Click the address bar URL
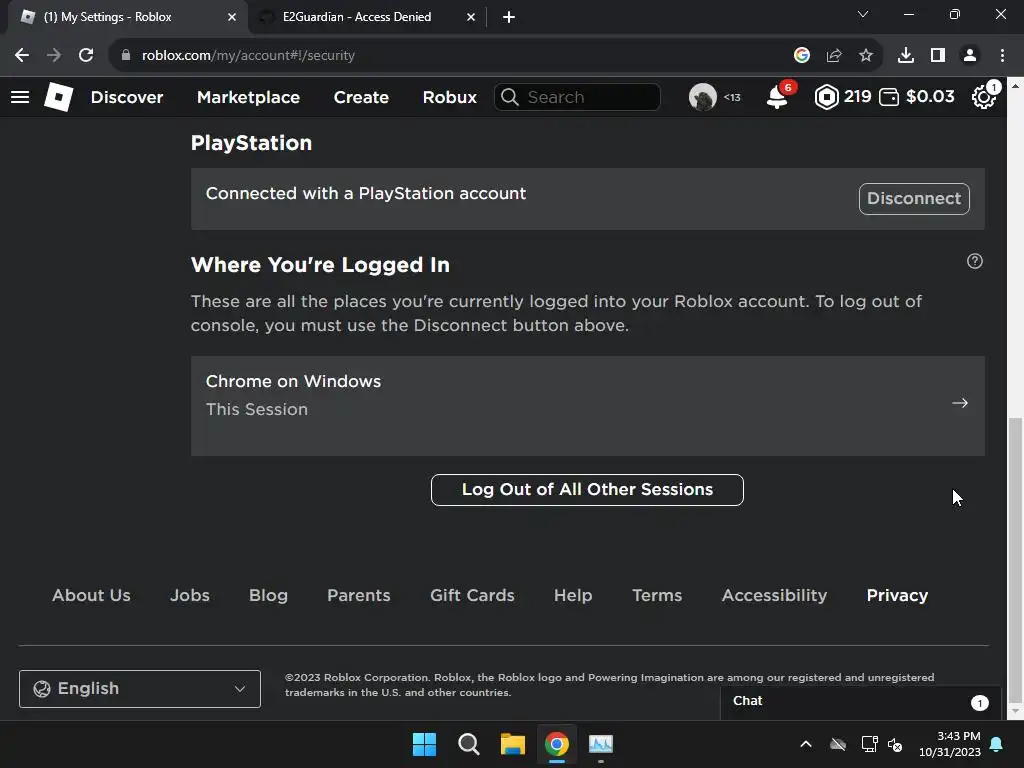This screenshot has width=1024, height=768. (x=248, y=56)
